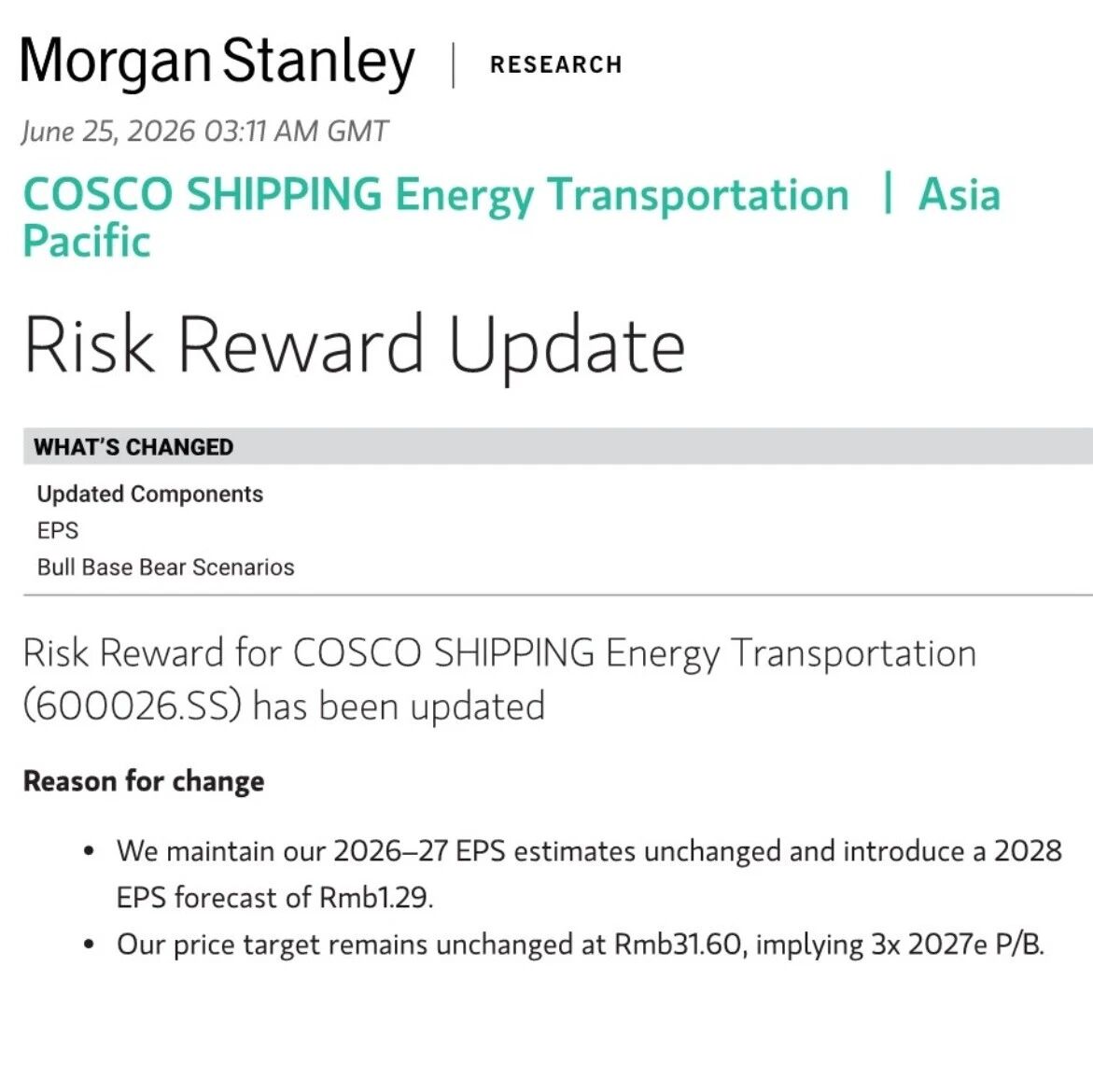Click the vertical divider after Morgan Stanley logo
This screenshot has width=1093, height=1092.
click(x=454, y=64)
